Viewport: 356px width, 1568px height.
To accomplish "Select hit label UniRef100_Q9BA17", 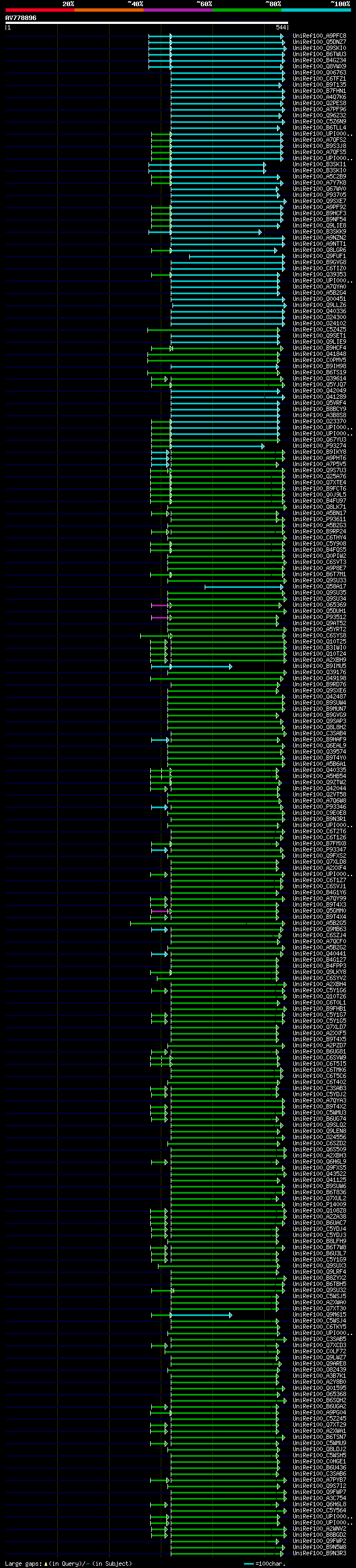I will pyautogui.click(x=319, y=587).
